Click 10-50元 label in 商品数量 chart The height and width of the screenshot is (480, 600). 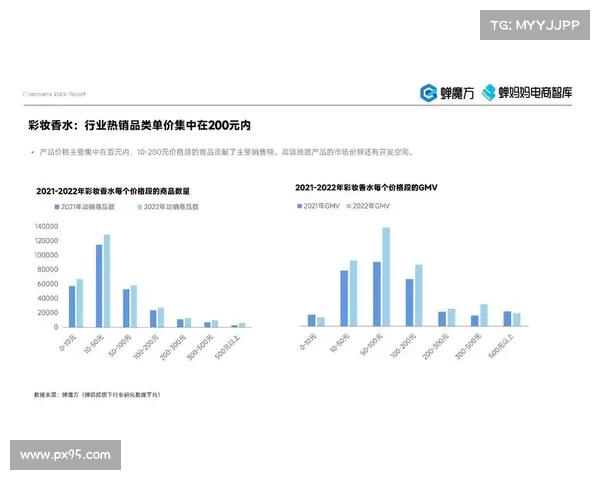click(94, 344)
